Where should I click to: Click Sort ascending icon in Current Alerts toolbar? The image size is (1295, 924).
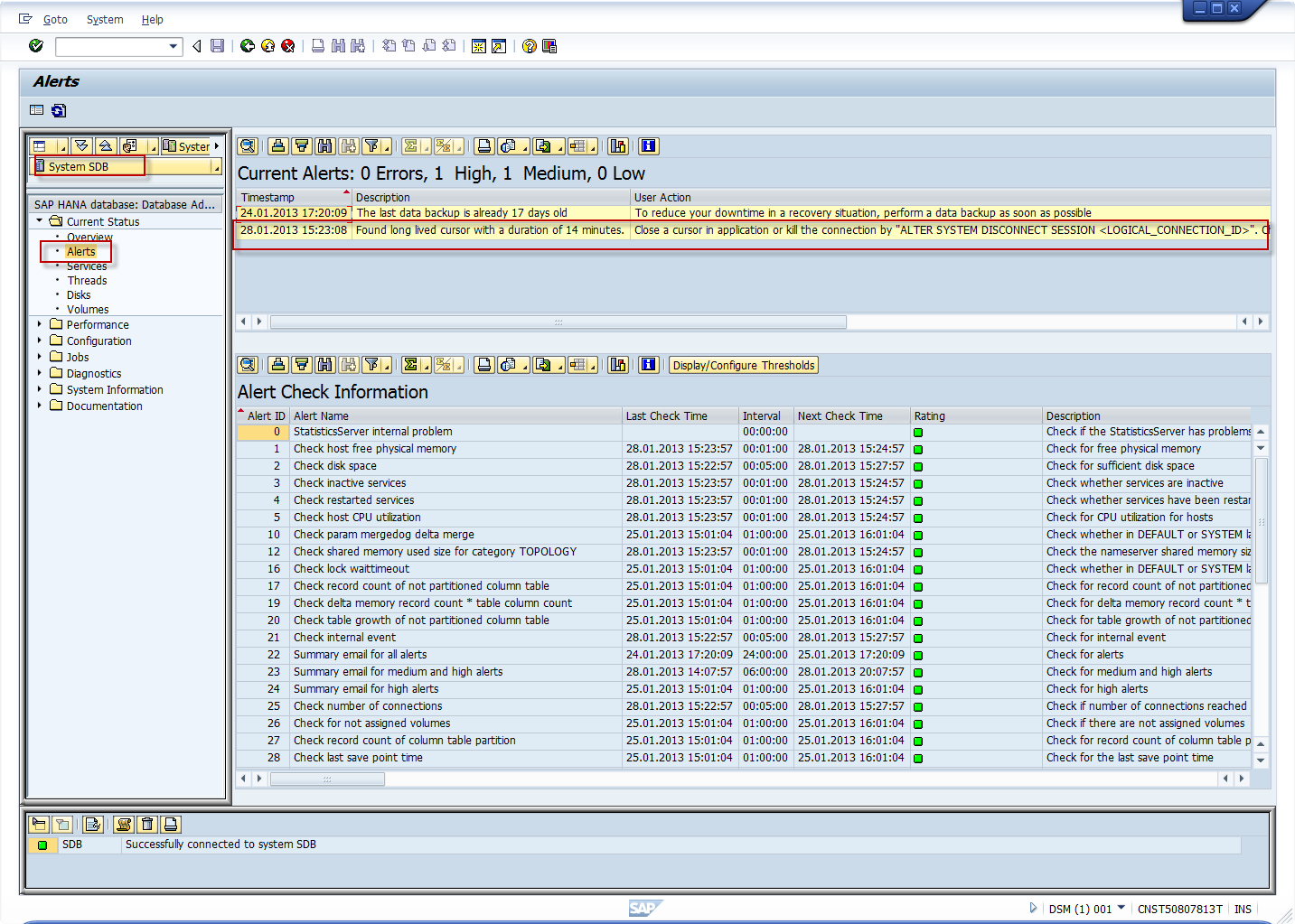point(278,146)
